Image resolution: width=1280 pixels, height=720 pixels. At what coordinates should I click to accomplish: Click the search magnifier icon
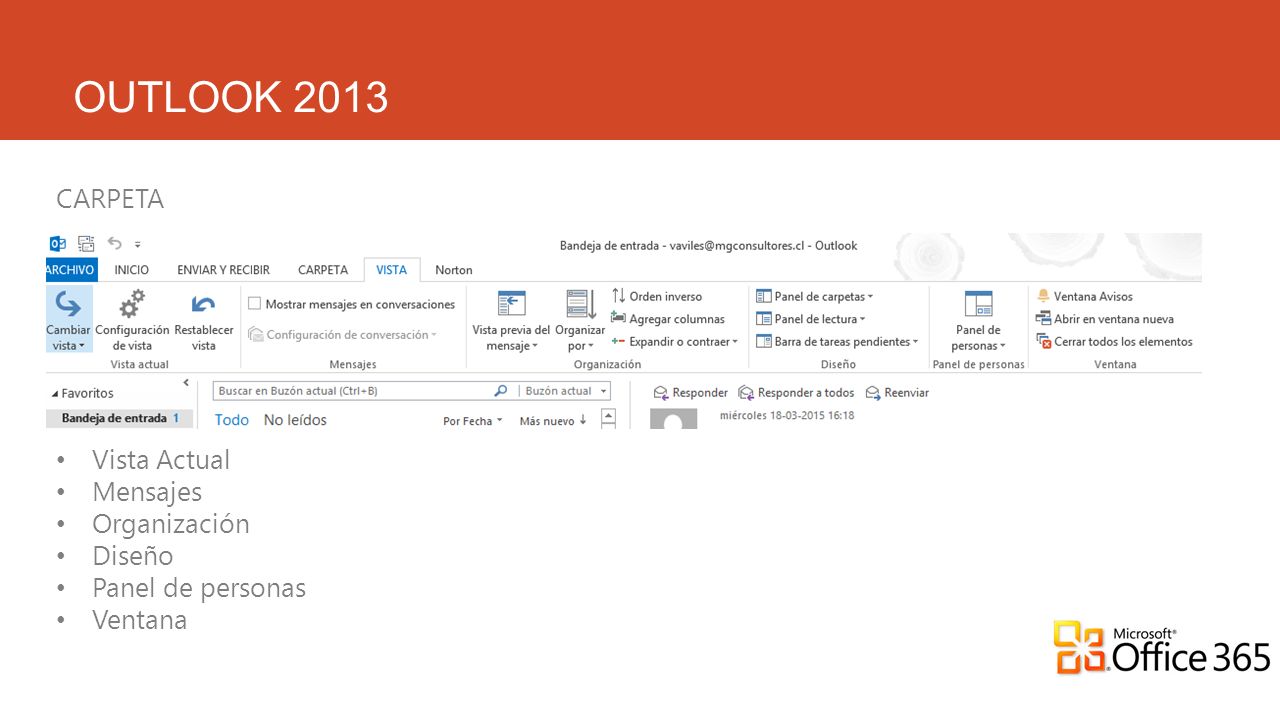[x=501, y=391]
